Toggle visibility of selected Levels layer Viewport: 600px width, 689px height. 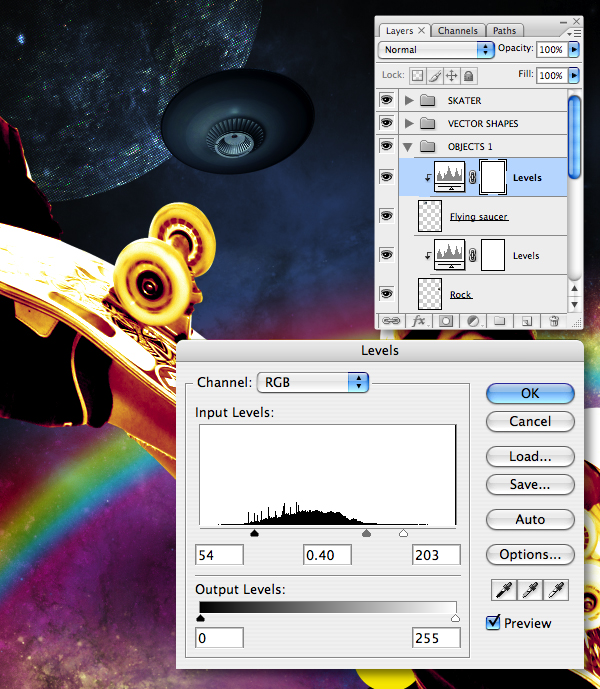point(386,177)
